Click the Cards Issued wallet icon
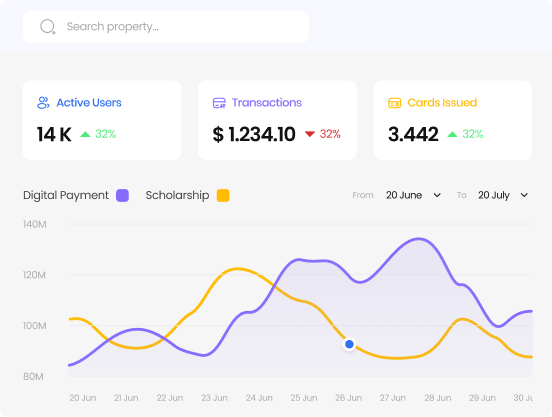The image size is (552, 417). point(395,103)
